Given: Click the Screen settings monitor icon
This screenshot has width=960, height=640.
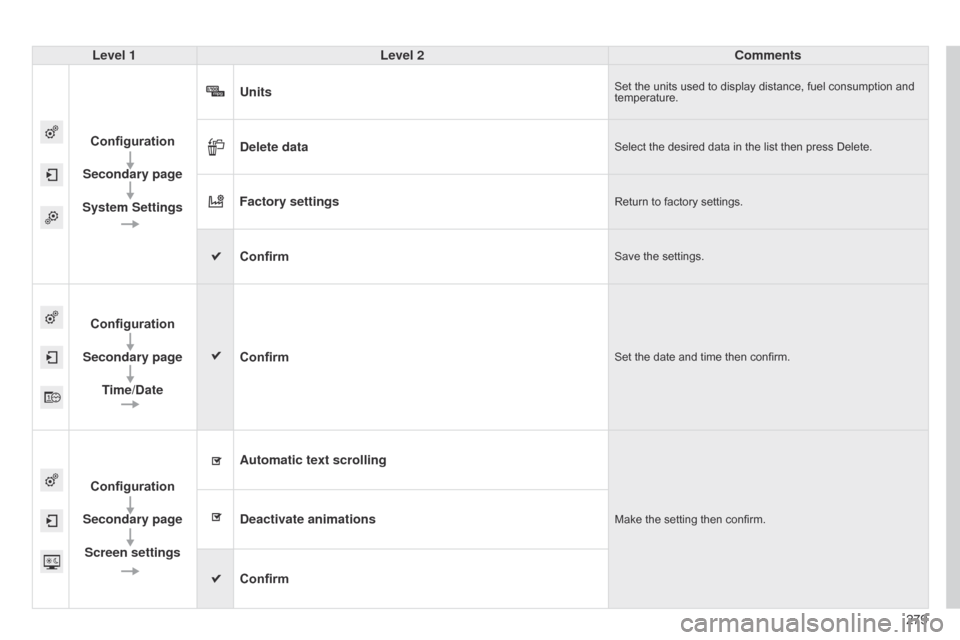Looking at the screenshot, I should pos(51,561).
